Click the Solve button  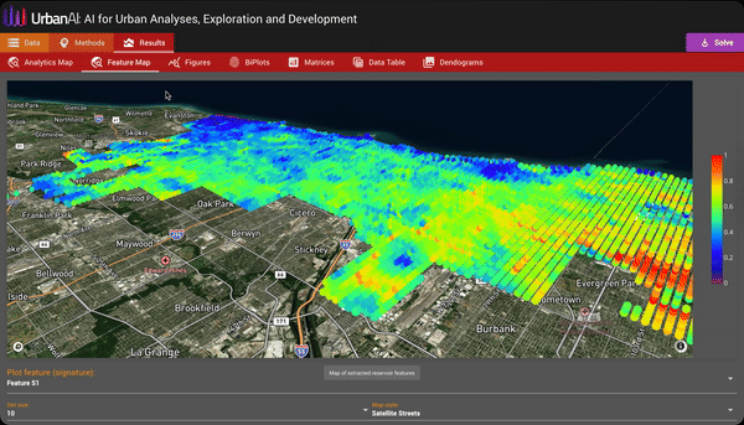coord(715,43)
